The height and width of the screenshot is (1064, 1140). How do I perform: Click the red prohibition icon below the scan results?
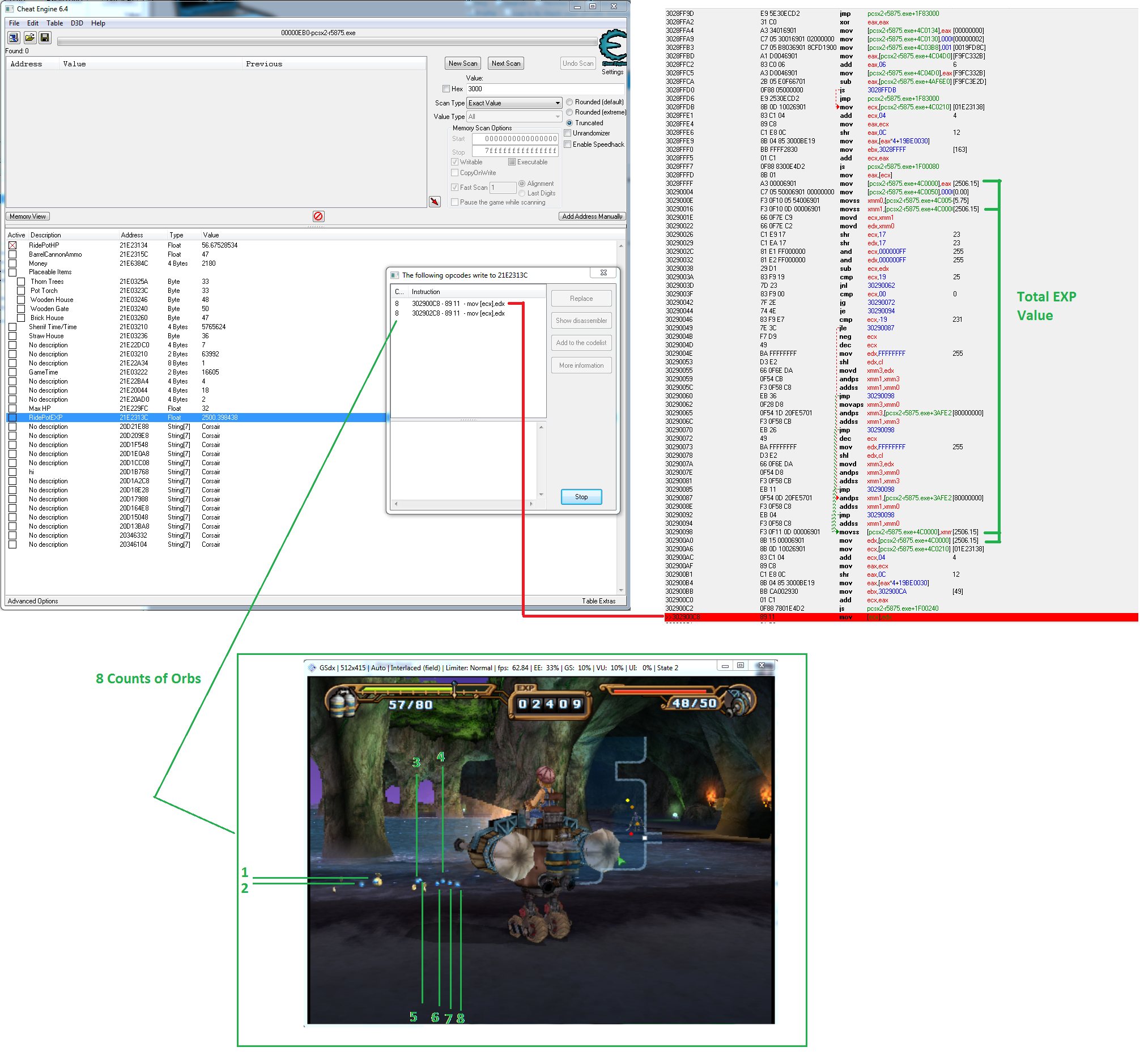tap(319, 216)
